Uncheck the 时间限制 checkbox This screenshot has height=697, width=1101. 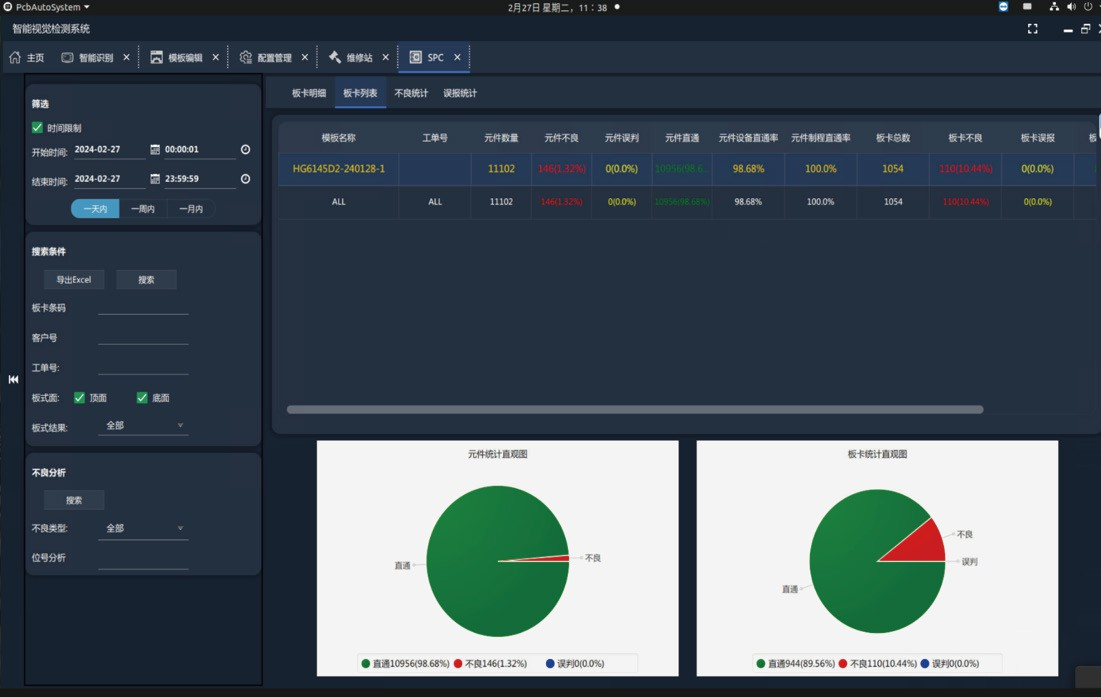pos(37,128)
